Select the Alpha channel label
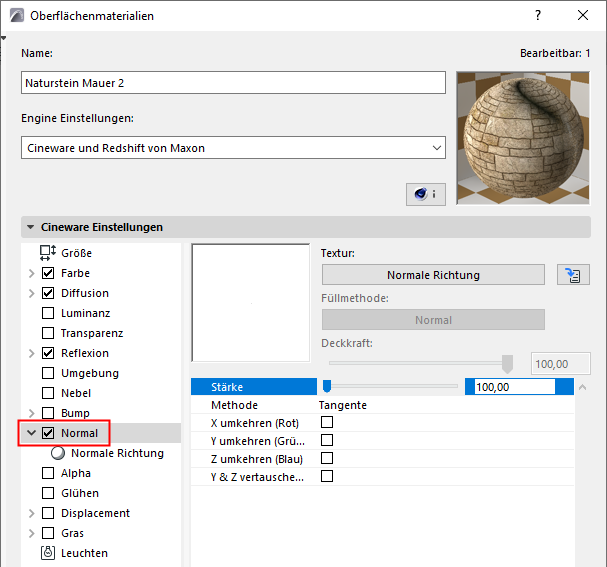The height and width of the screenshot is (567, 607). [x=76, y=473]
